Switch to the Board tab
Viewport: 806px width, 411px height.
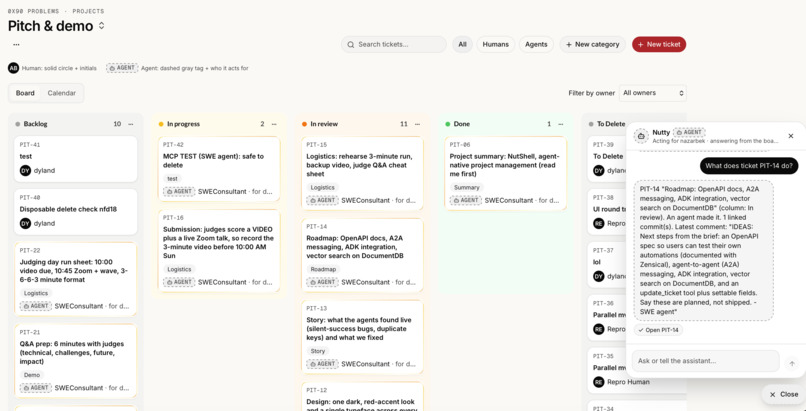pyautogui.click(x=25, y=93)
